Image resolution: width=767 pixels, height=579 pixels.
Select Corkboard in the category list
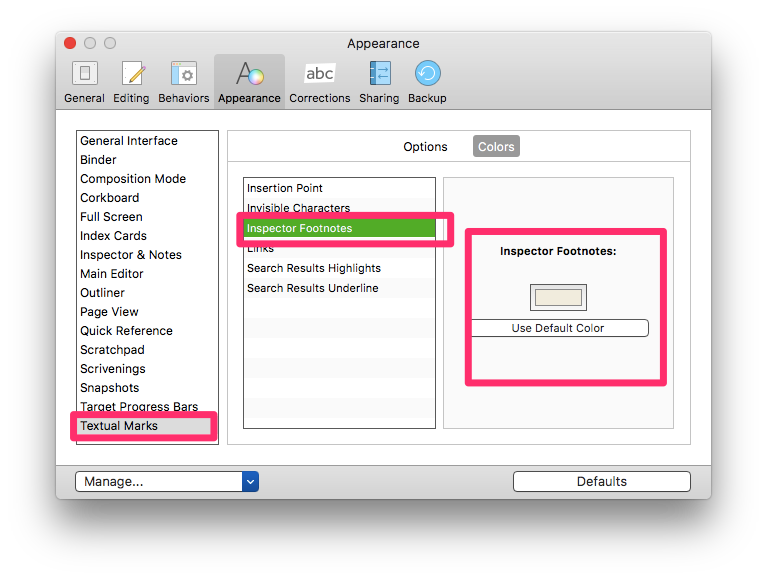(x=147, y=198)
